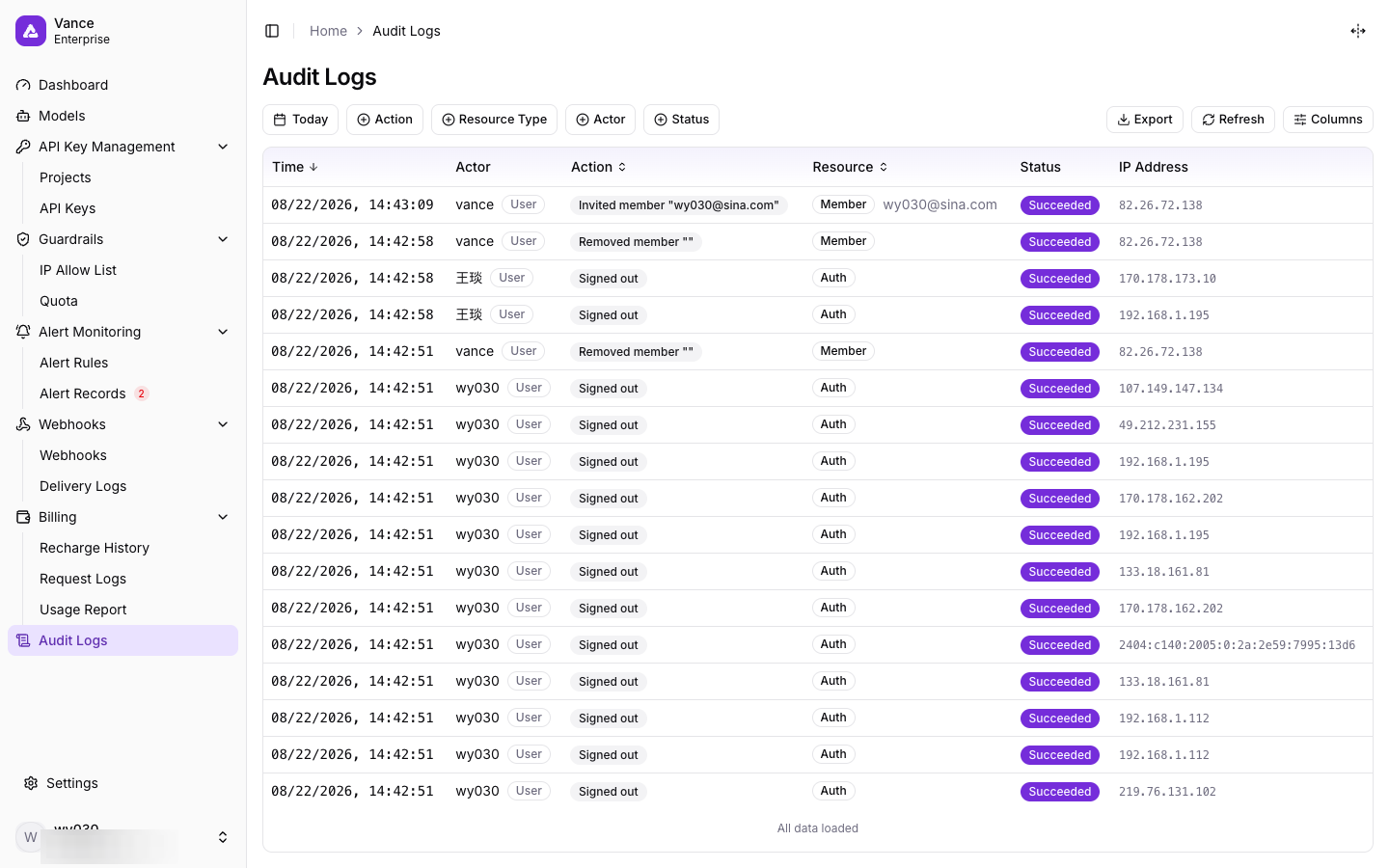
Task: Add a Resource Type filter
Action: click(494, 120)
